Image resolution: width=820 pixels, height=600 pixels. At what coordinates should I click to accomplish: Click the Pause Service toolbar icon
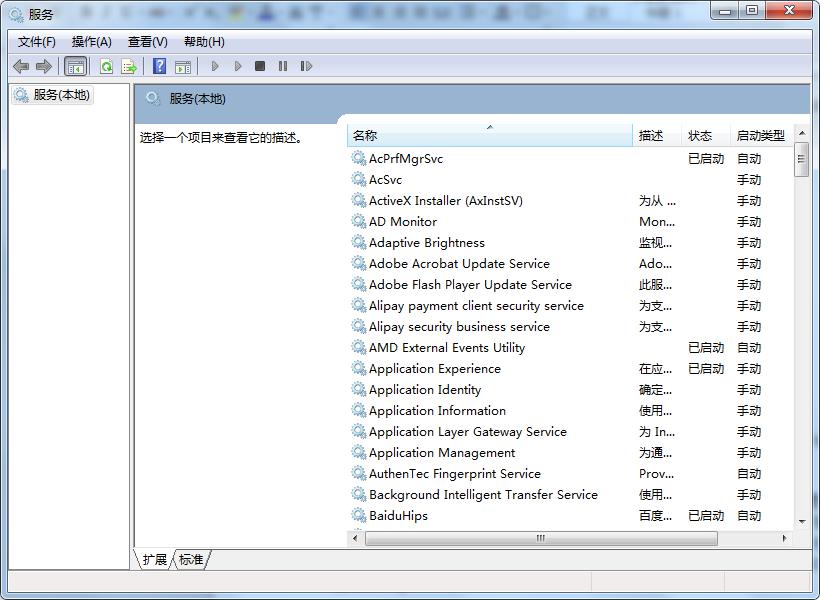(283, 66)
